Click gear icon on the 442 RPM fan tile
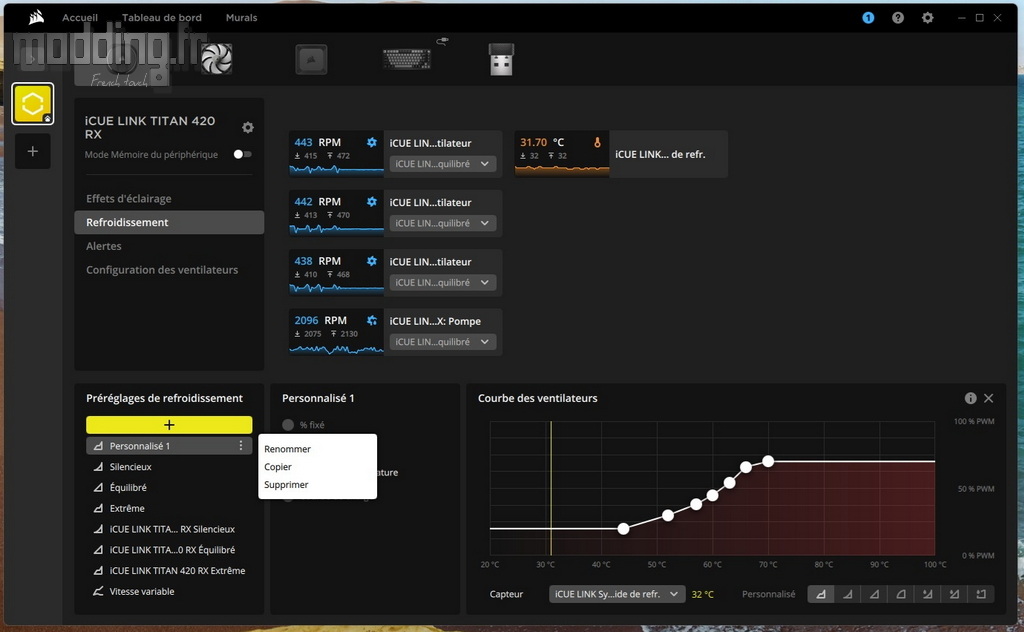The width and height of the screenshot is (1024, 632). click(372, 202)
